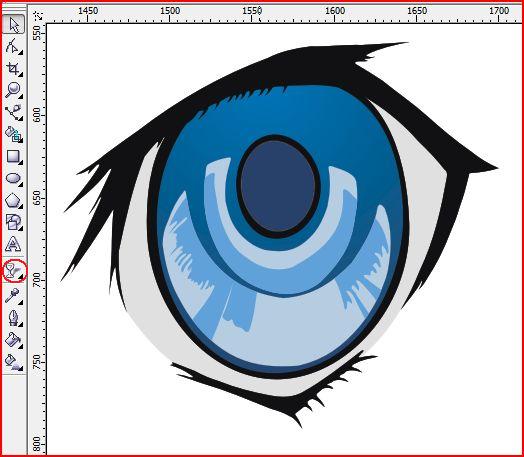Screen dimensions: 524x457
Task: Open the Fill bucket tool
Action: click(x=13, y=340)
